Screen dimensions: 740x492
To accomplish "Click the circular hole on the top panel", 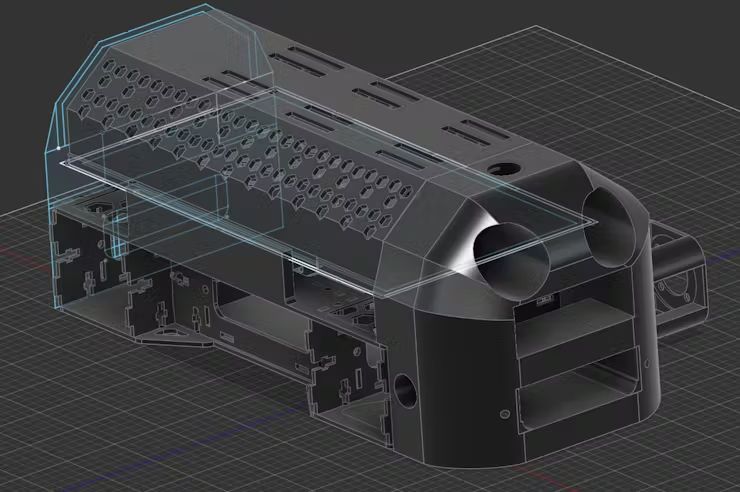I will 505,168.
